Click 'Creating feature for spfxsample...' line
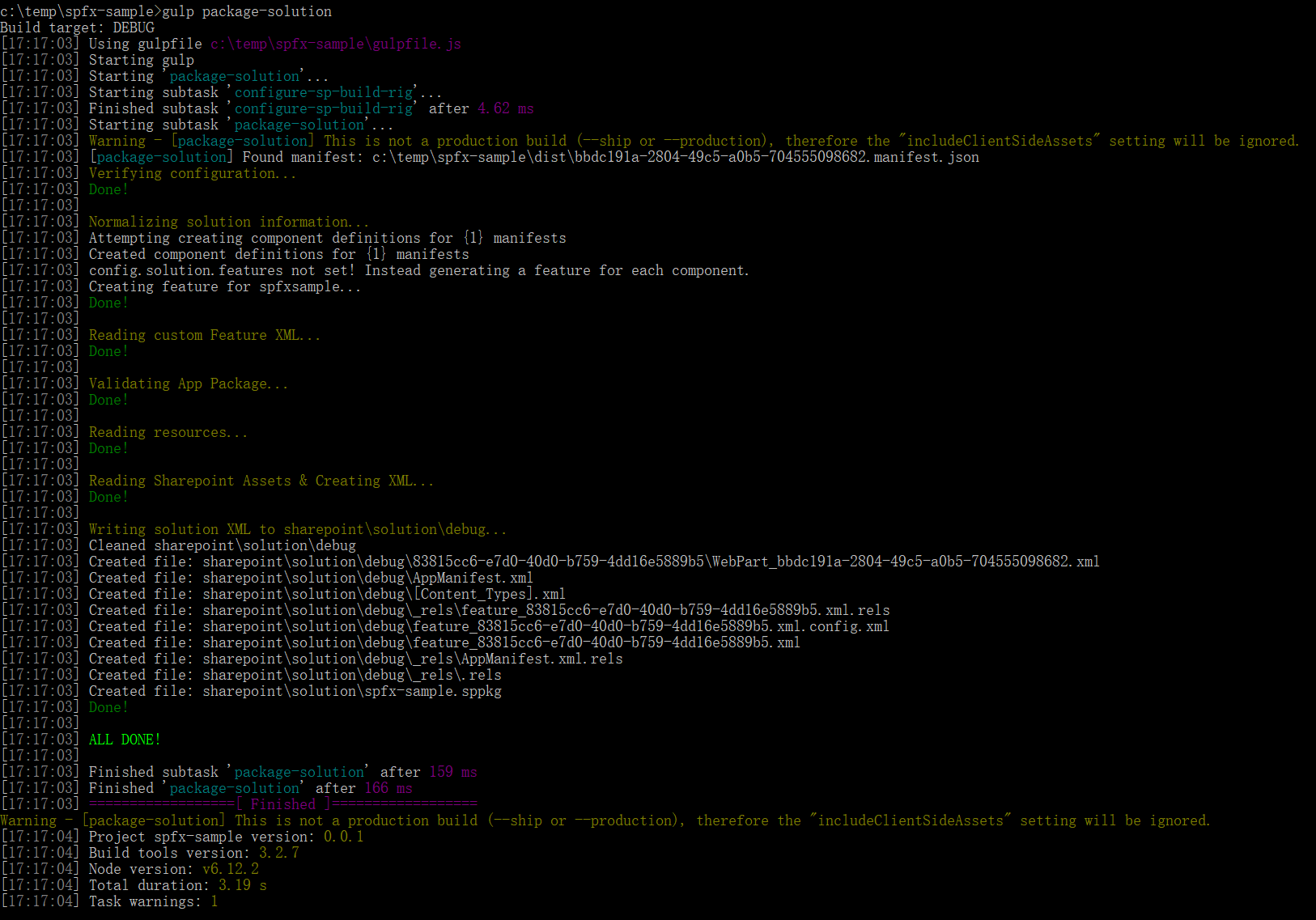 (224, 286)
